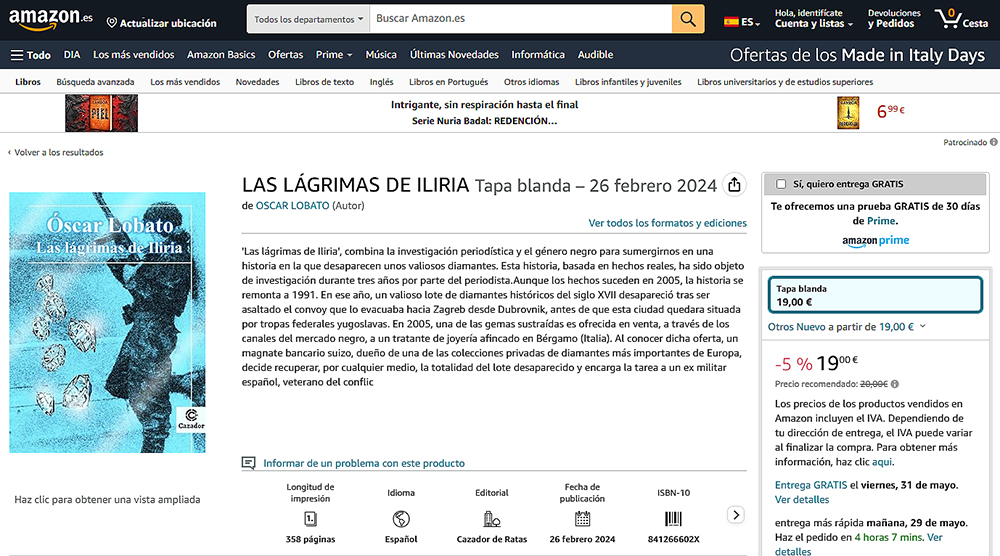The width and height of the screenshot is (1000, 556).
Task: Select the Libros subnav tab
Action: coord(28,82)
